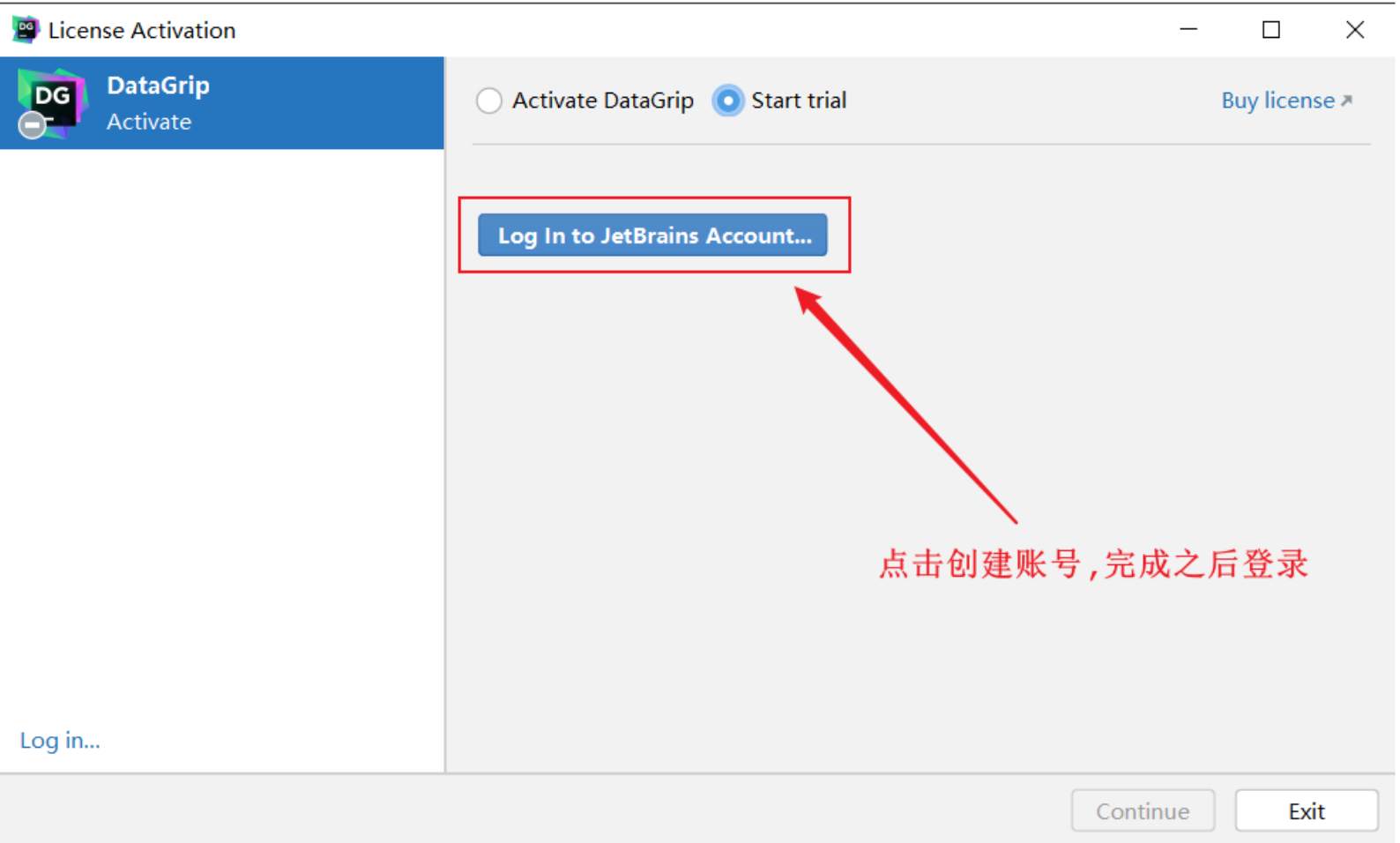Click Log In to JetBrains Account button
The width and height of the screenshot is (1400, 843).
[x=652, y=235]
